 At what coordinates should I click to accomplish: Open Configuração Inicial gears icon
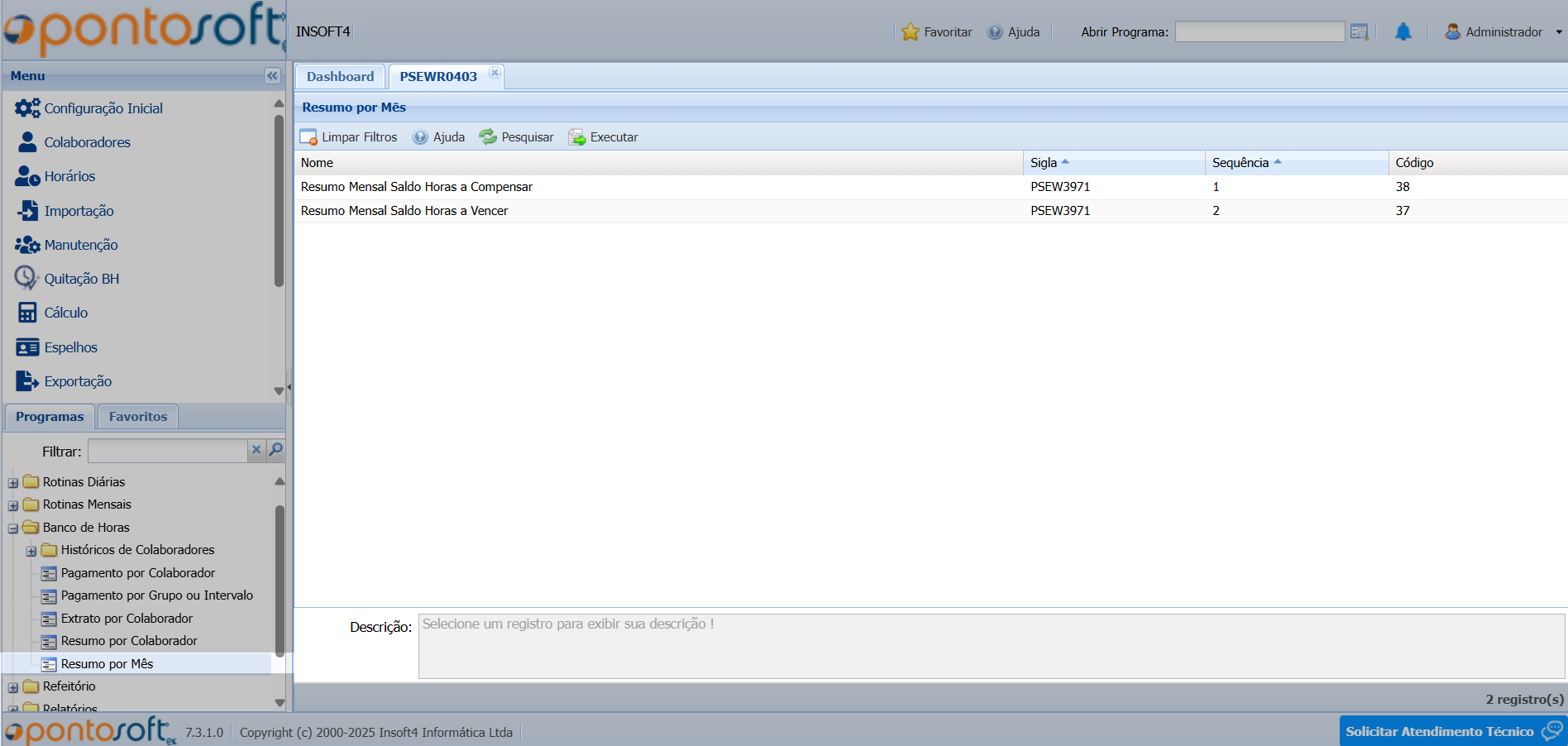pyautogui.click(x=27, y=108)
